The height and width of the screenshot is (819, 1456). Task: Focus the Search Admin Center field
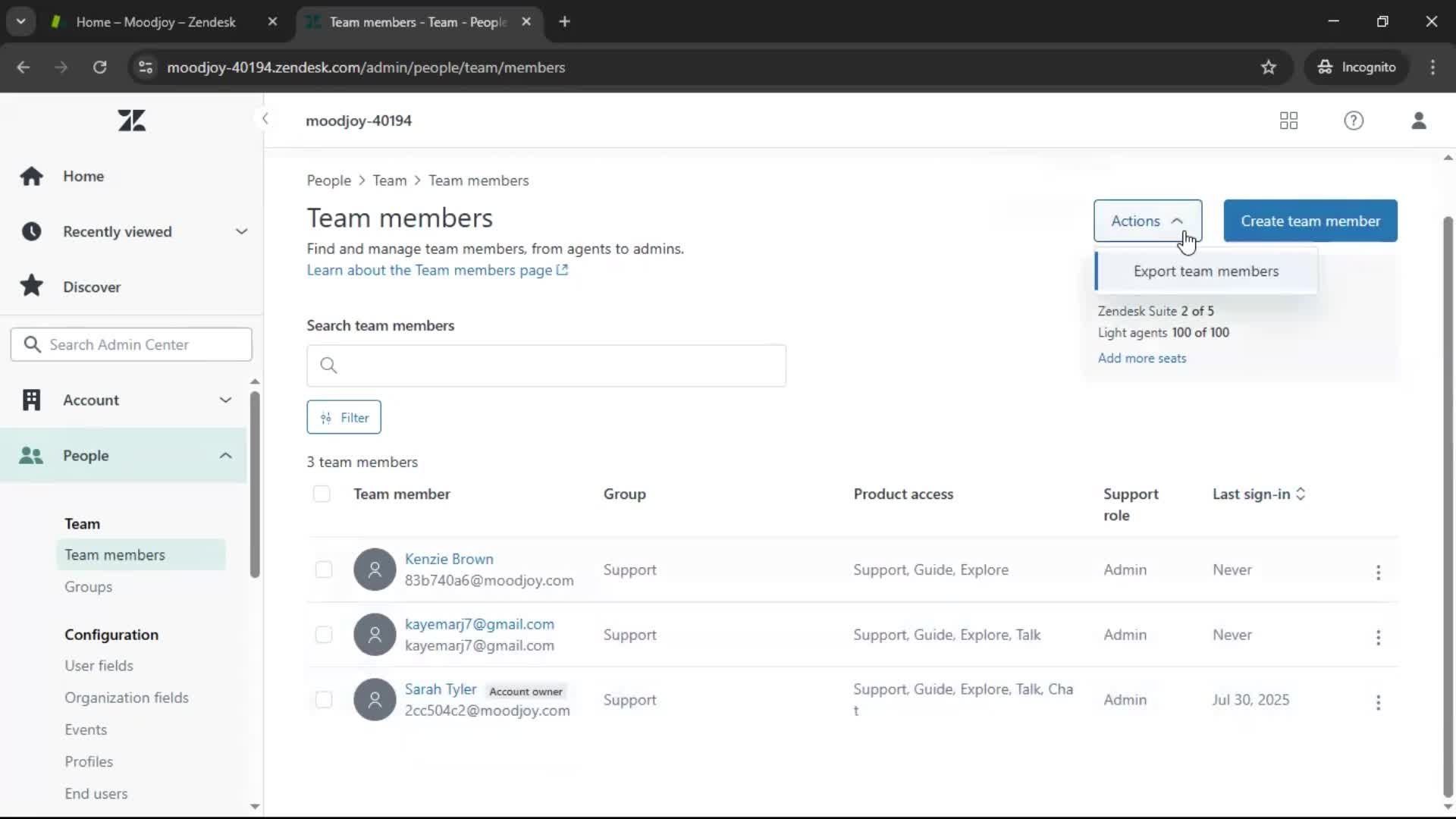coord(131,344)
